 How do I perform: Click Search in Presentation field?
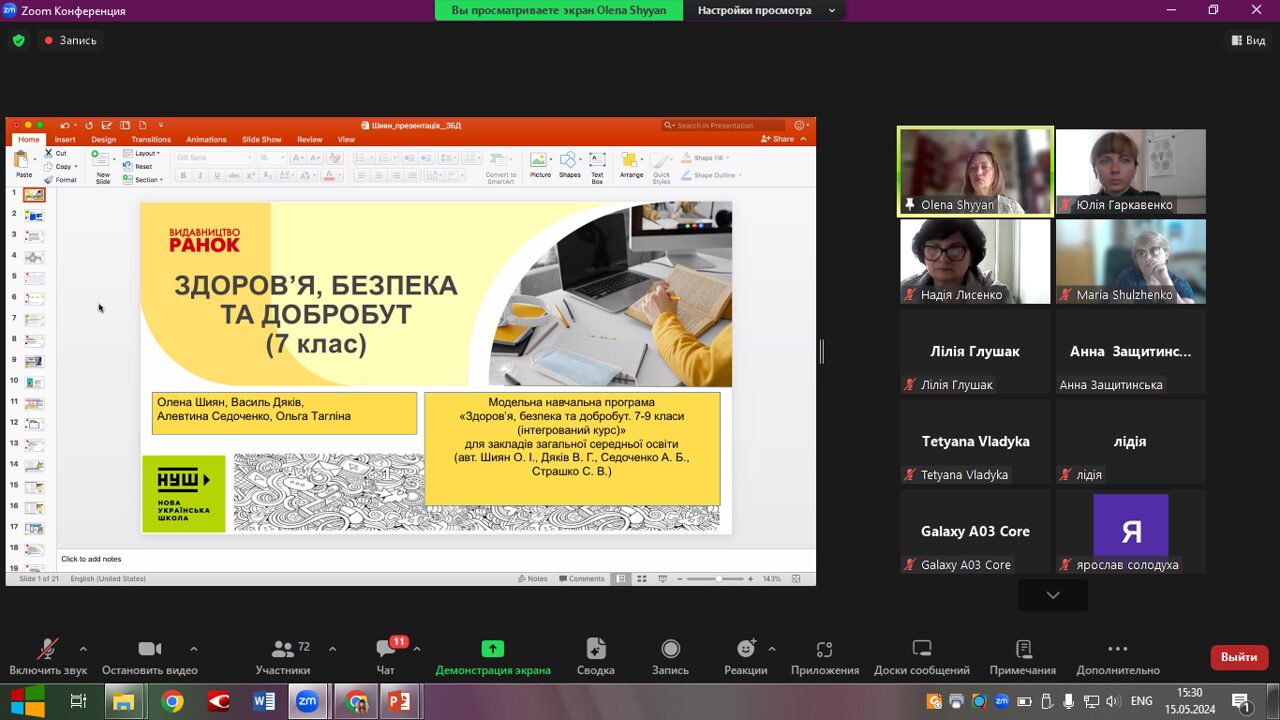click(x=723, y=125)
